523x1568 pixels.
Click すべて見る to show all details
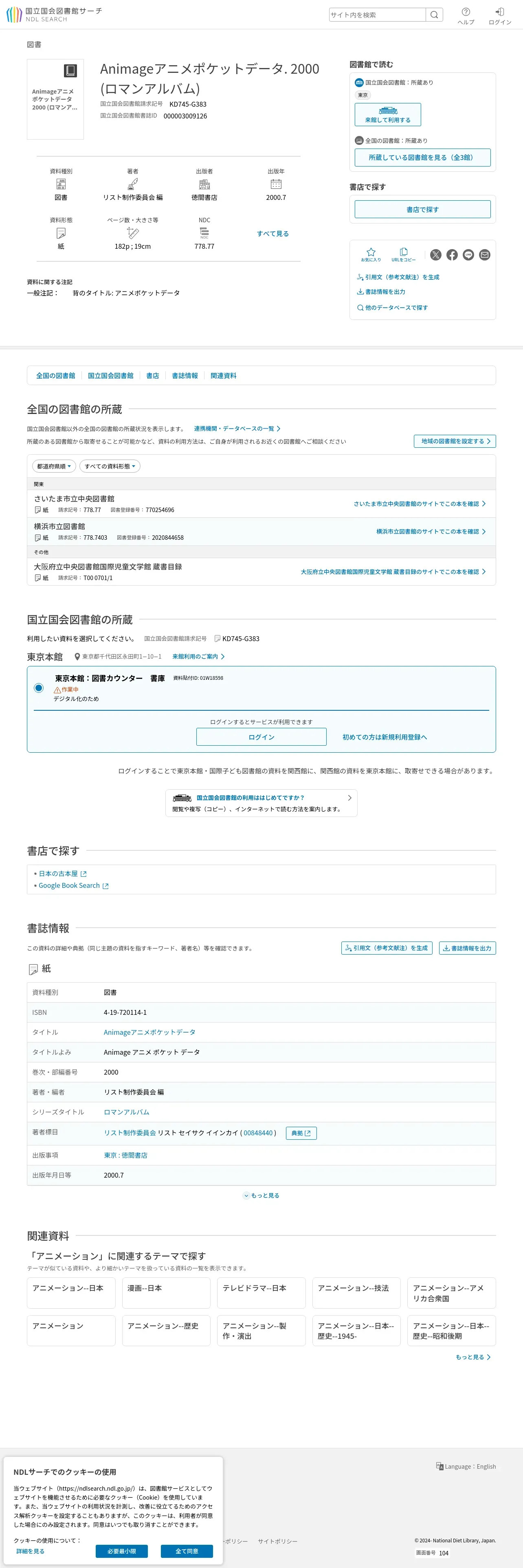pyautogui.click(x=273, y=233)
